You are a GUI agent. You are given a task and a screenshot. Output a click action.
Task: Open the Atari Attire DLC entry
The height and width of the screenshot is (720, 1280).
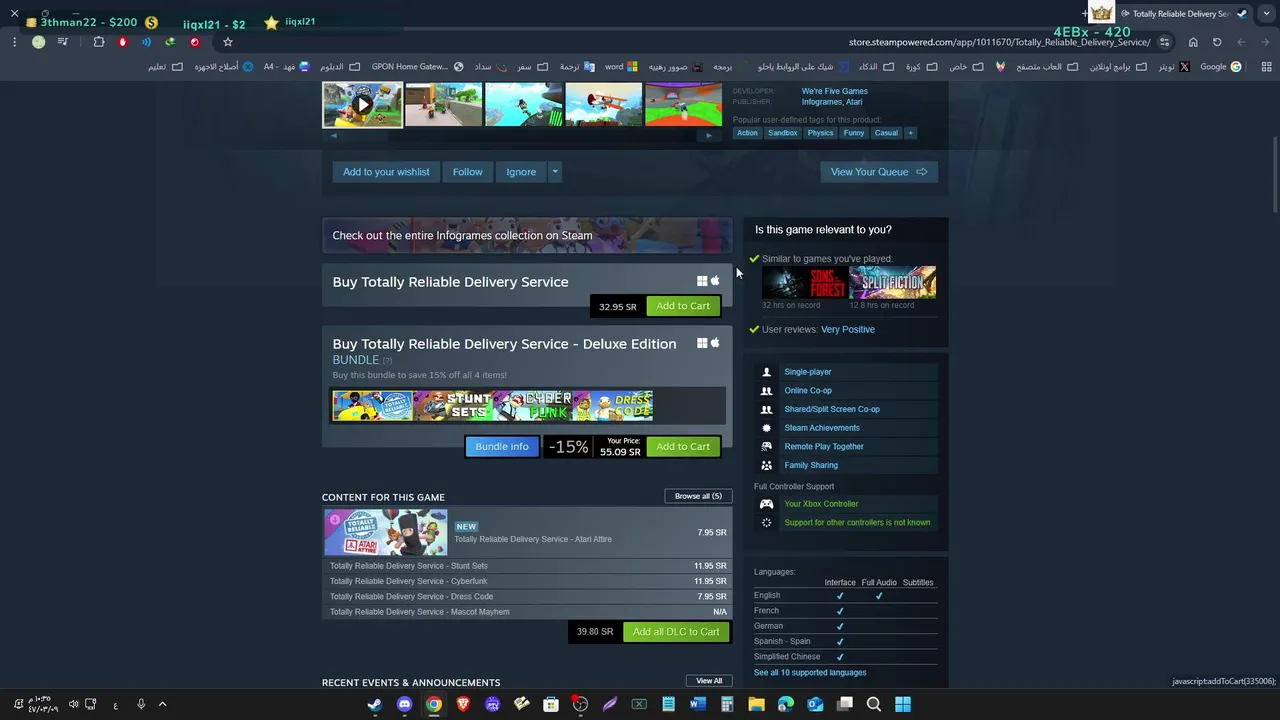click(x=527, y=533)
